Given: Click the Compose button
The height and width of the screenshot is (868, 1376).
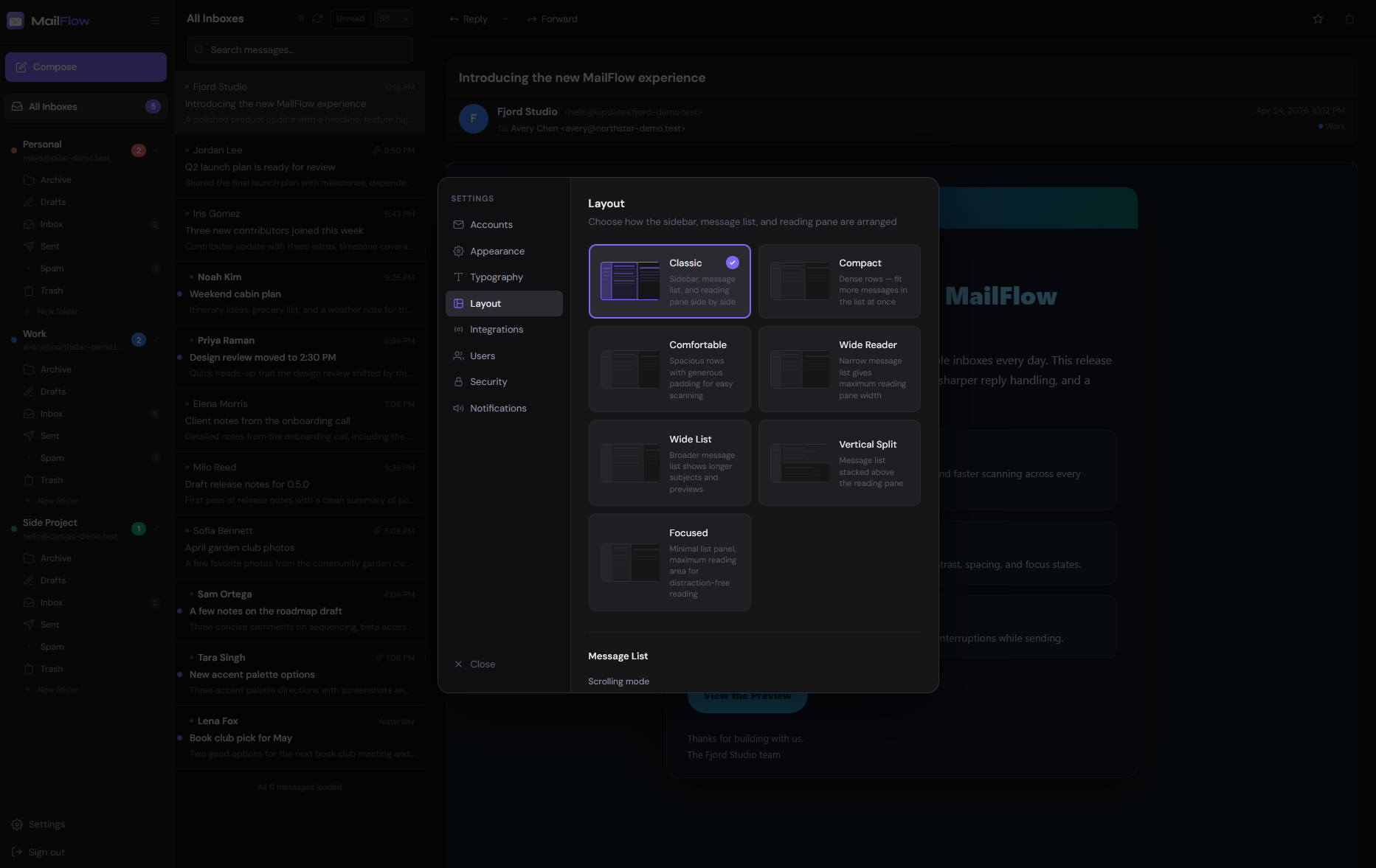Looking at the screenshot, I should coord(86,67).
